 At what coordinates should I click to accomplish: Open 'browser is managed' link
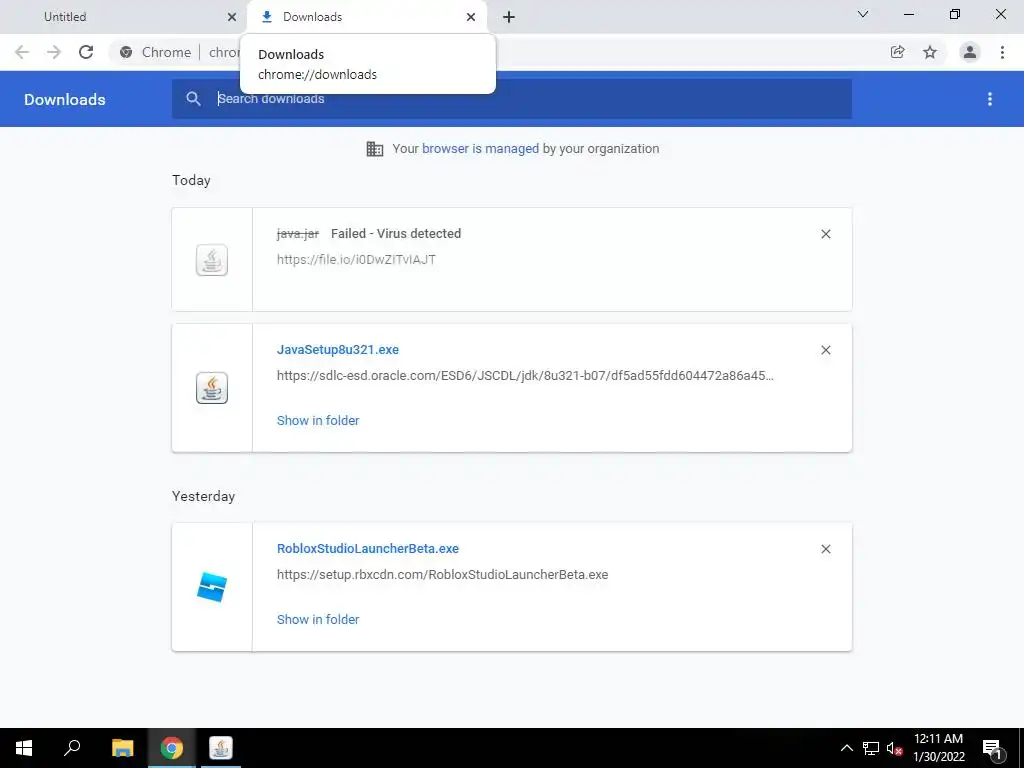tap(481, 148)
